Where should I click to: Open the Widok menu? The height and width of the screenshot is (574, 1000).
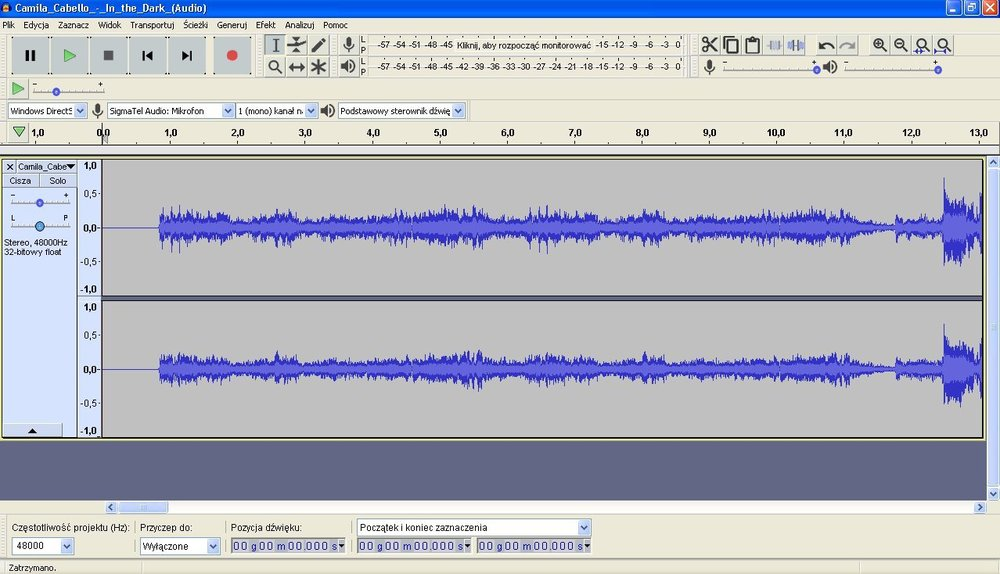click(109, 25)
